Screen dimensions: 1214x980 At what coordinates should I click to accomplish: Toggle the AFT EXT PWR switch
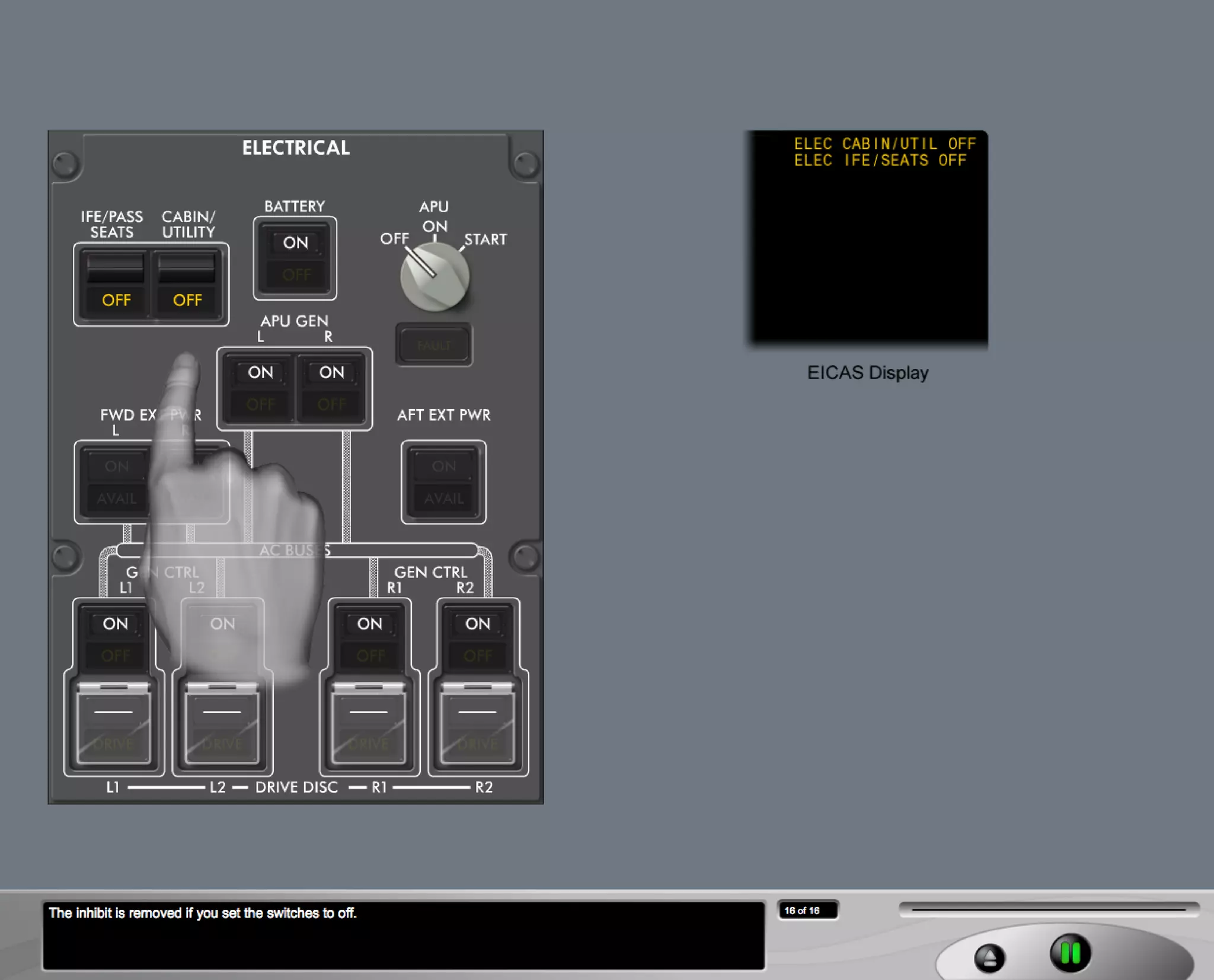point(443,482)
